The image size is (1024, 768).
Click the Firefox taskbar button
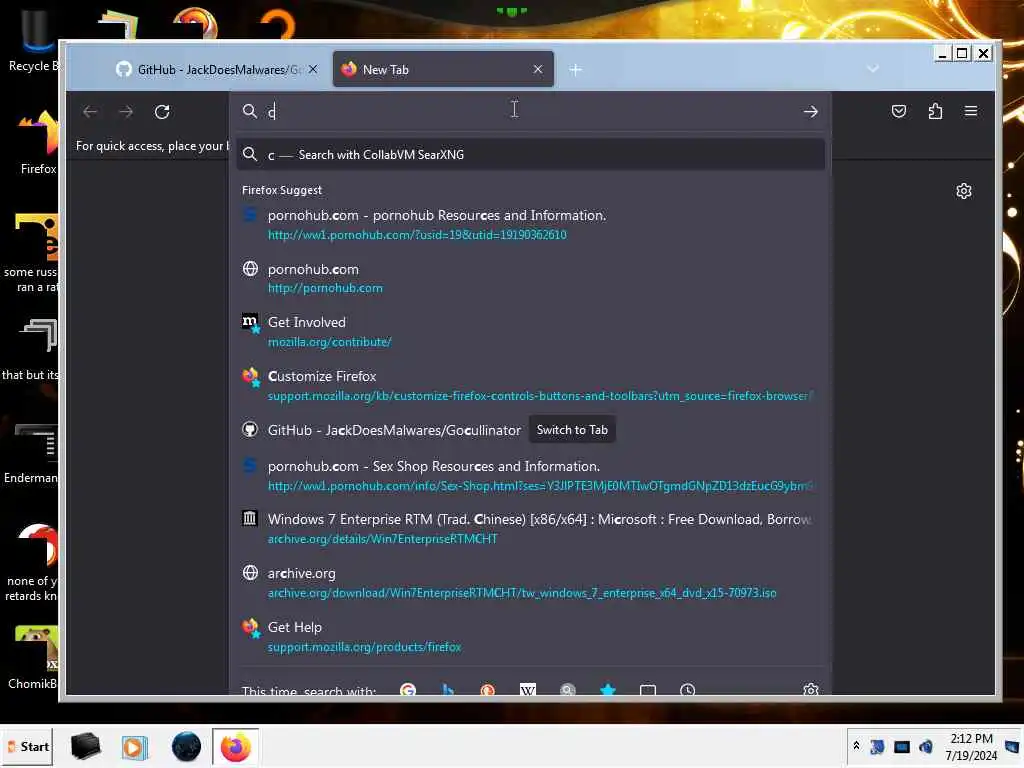pos(236,747)
